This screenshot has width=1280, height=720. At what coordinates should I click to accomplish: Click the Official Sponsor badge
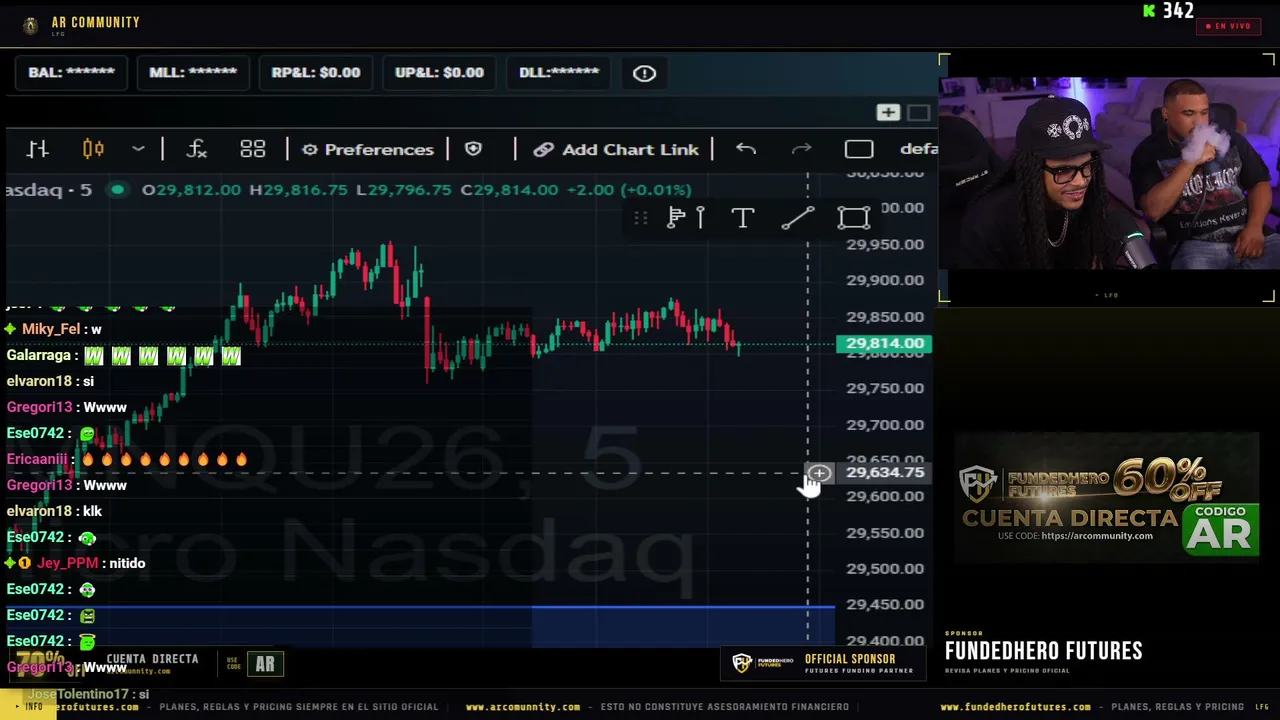tap(823, 664)
